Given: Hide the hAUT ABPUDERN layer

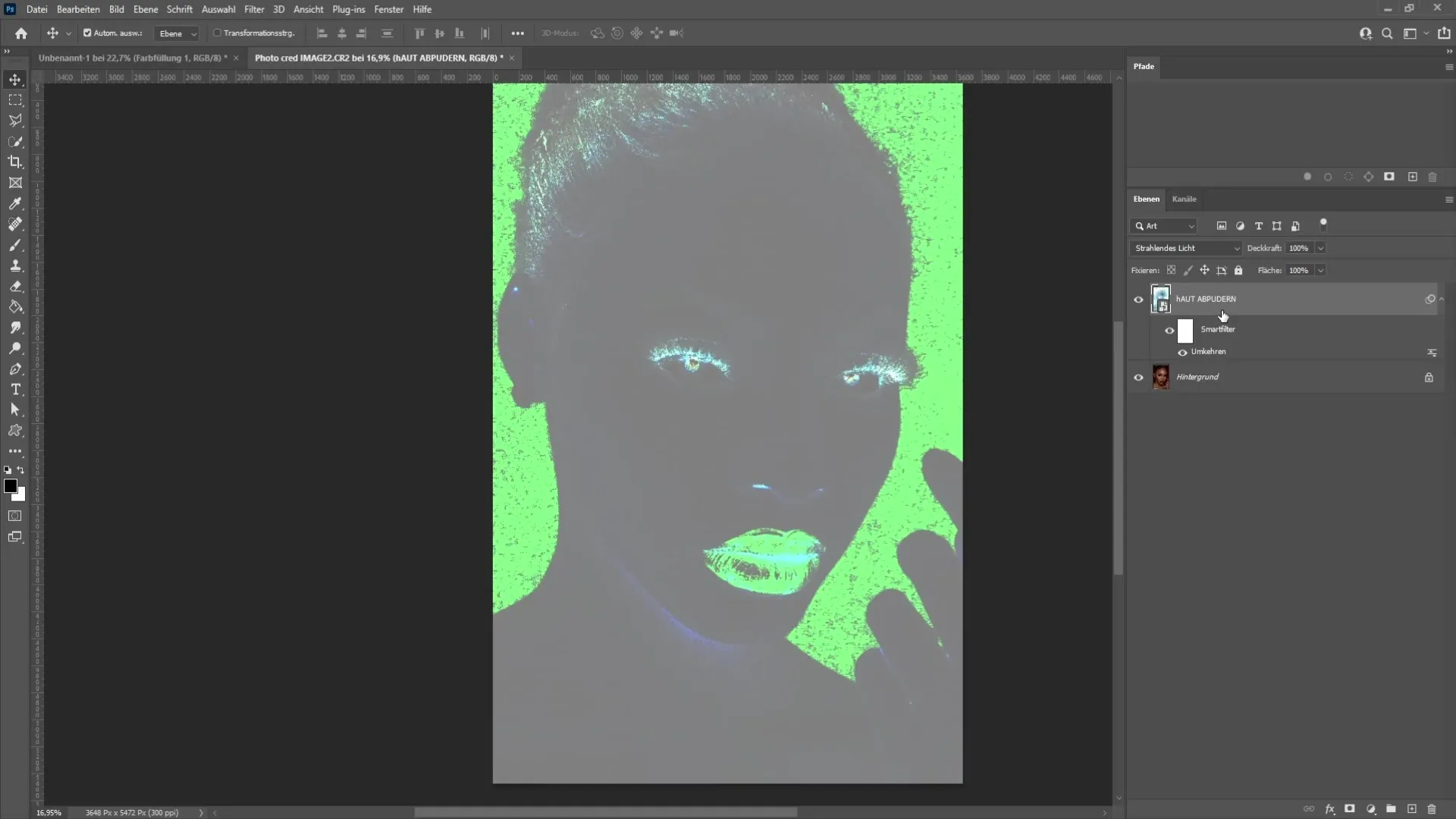Looking at the screenshot, I should point(1138,300).
